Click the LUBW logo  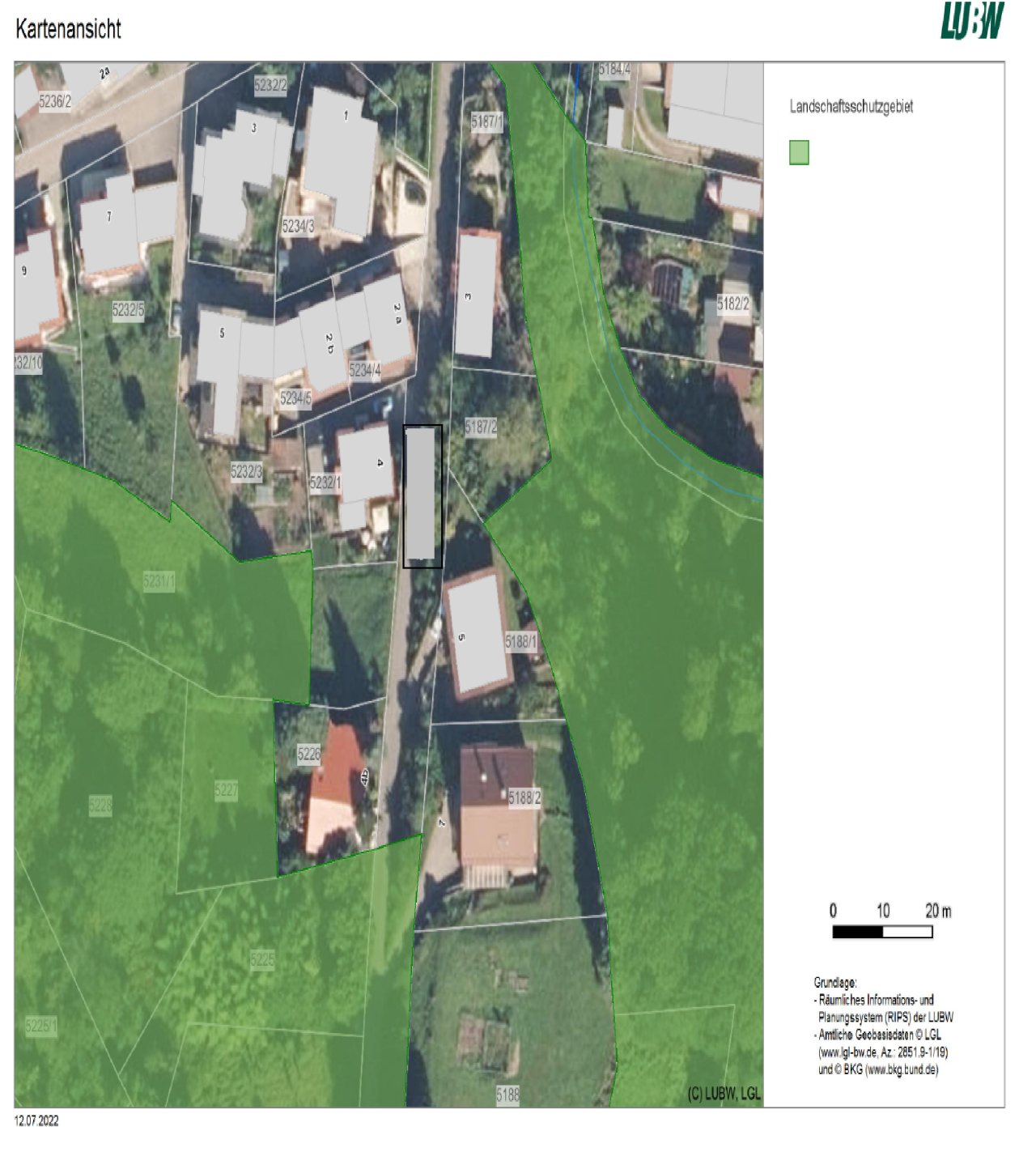pyautogui.click(x=971, y=21)
